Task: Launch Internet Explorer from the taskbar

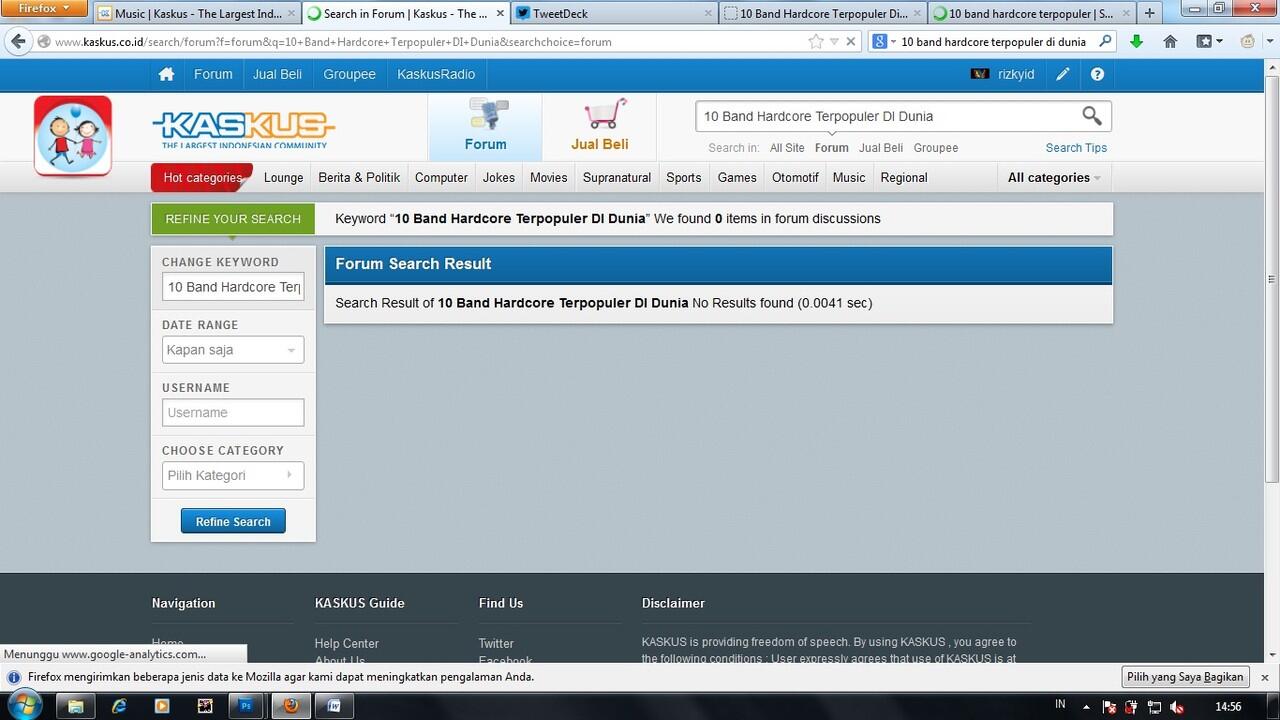Action: point(119,706)
